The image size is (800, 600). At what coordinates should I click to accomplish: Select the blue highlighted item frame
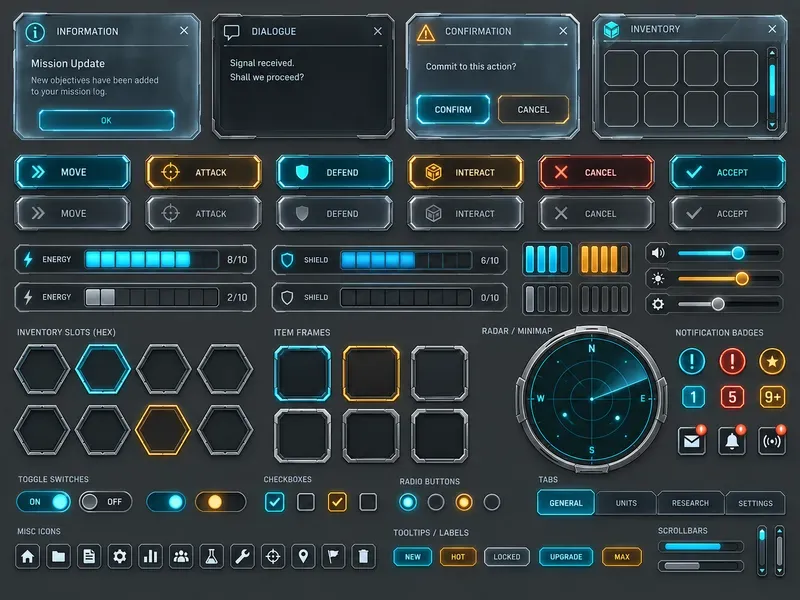[303, 373]
